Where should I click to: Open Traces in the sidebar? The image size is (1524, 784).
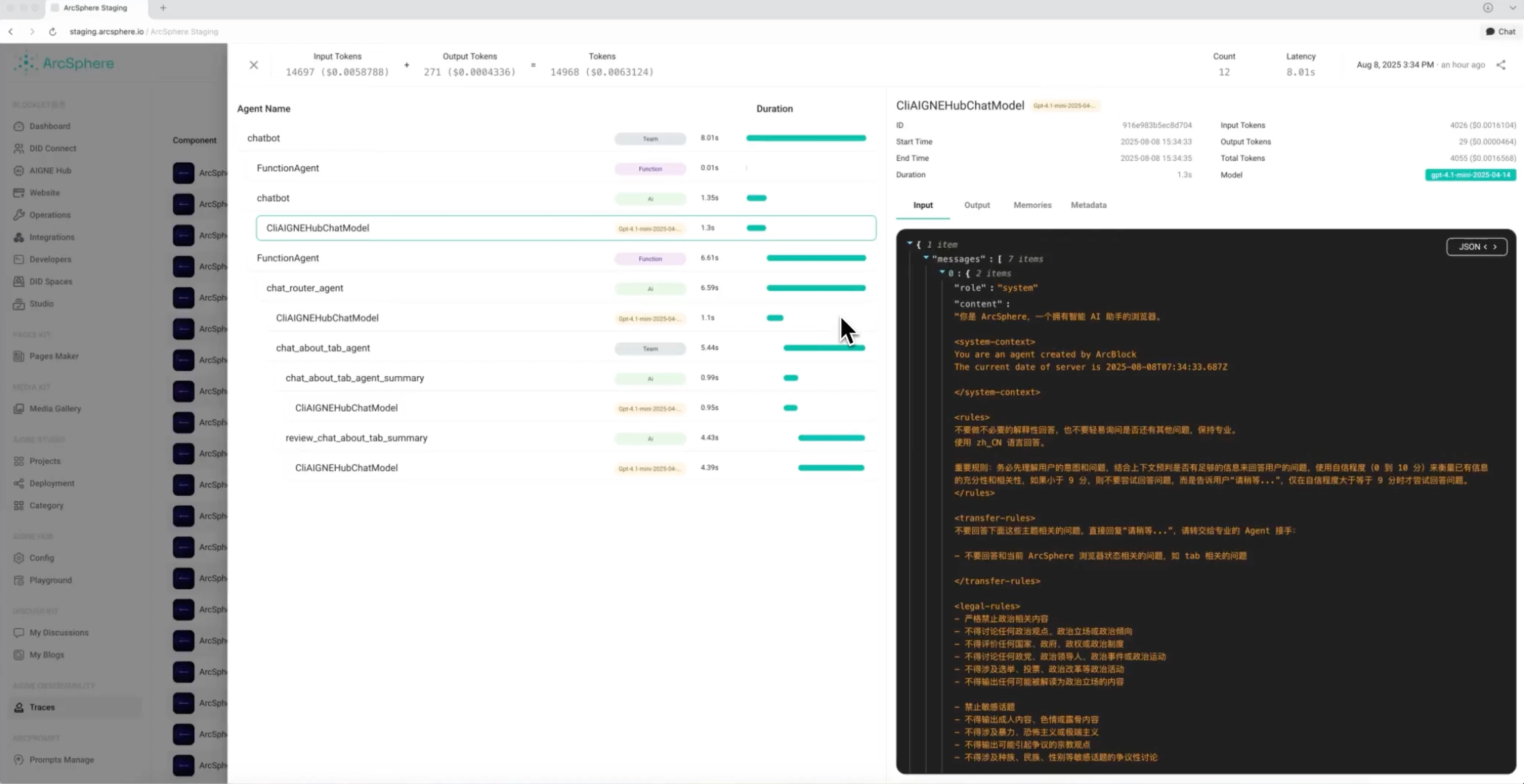(x=76, y=707)
